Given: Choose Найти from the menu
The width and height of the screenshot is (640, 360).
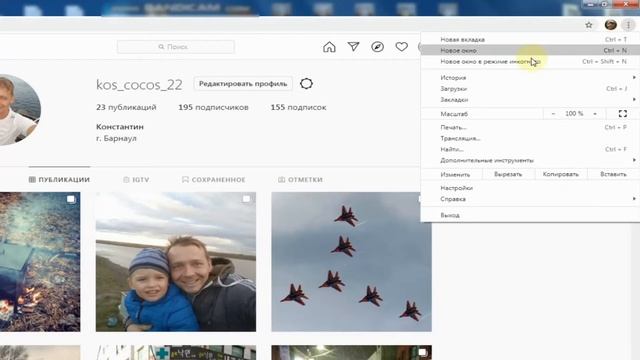Looking at the screenshot, I should click(530, 149).
